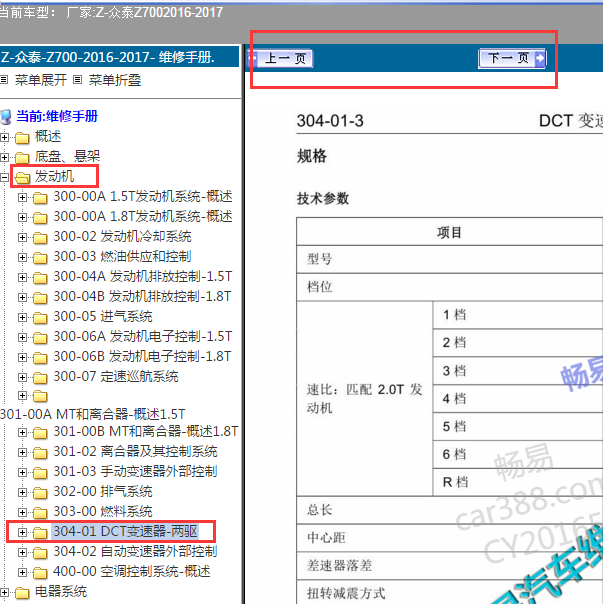Open 300-06A 发动机电子控制-1.5T section
The width and height of the screenshot is (603, 604).
point(143,337)
